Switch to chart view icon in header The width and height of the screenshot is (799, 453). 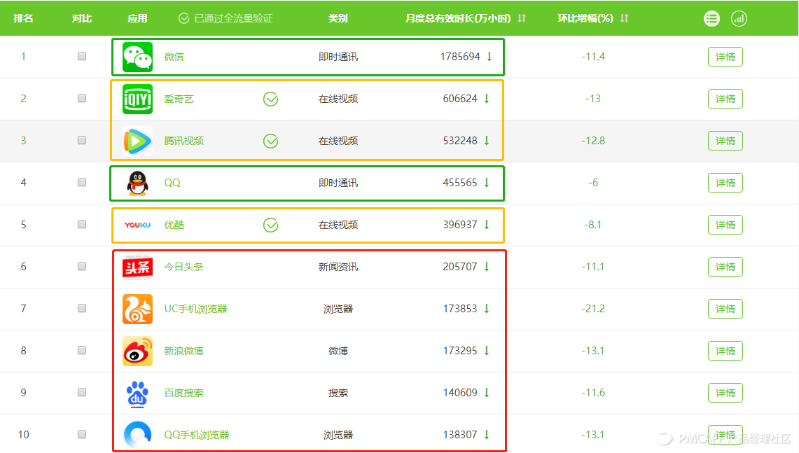click(x=739, y=19)
